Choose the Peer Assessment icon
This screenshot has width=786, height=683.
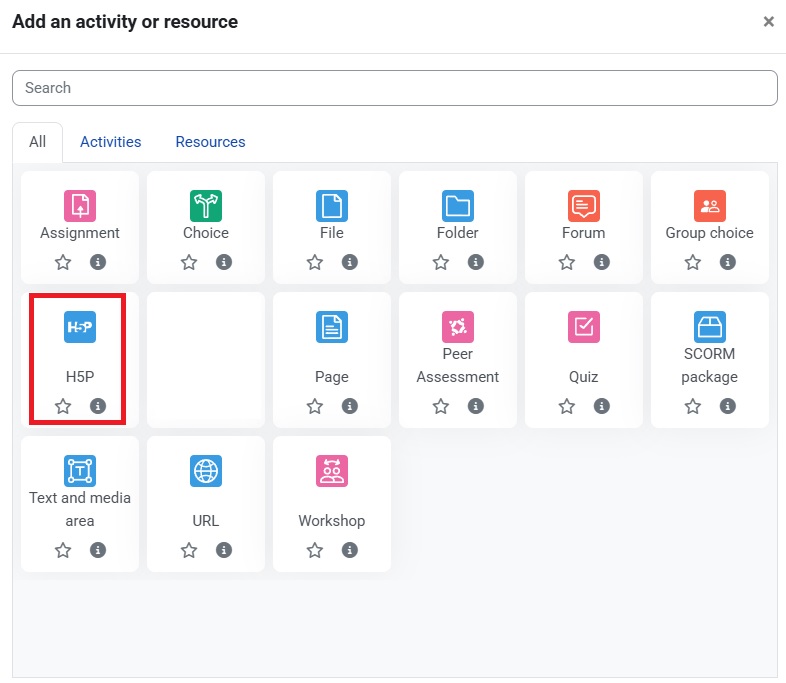458,327
